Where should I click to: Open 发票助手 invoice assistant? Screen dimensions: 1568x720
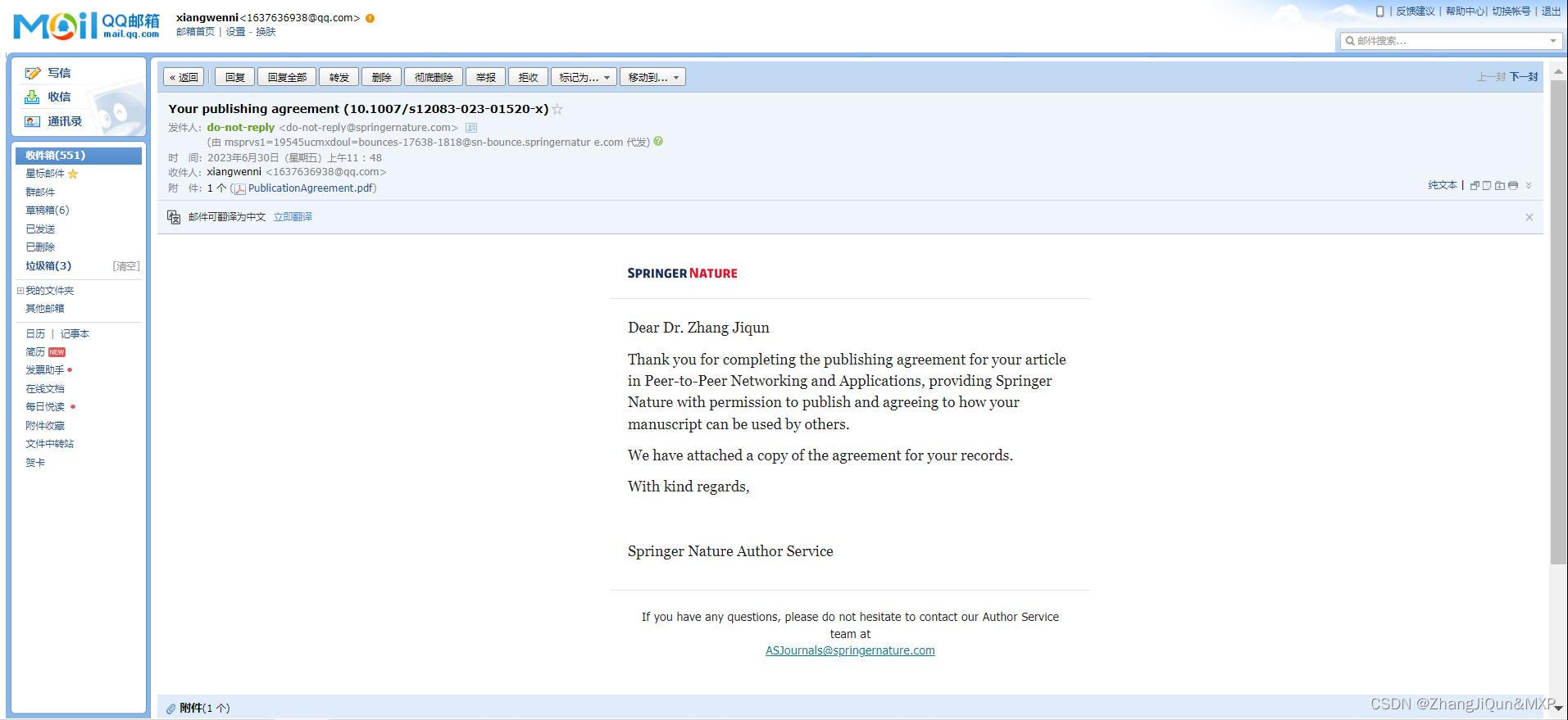point(44,370)
